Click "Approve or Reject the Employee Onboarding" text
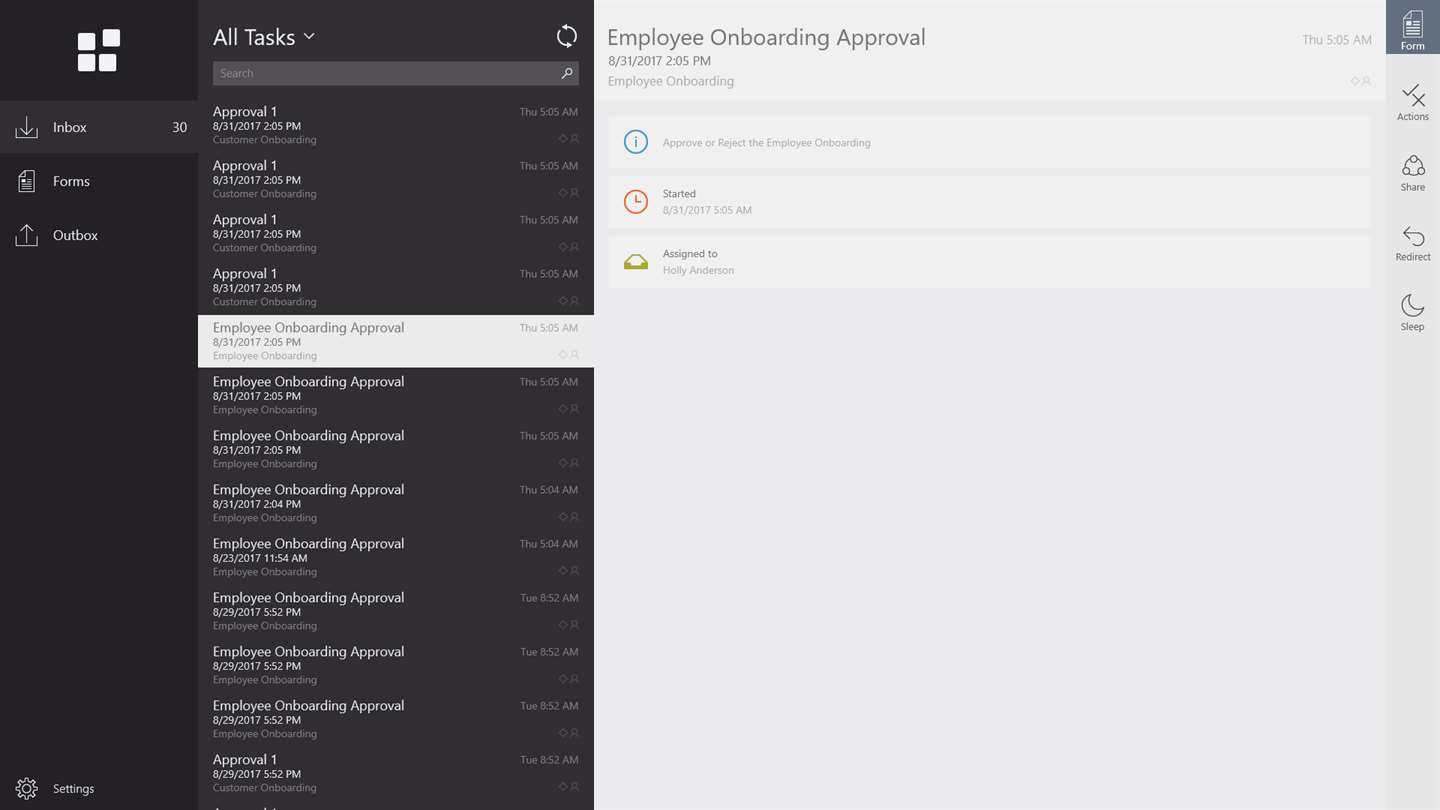 tap(766, 143)
